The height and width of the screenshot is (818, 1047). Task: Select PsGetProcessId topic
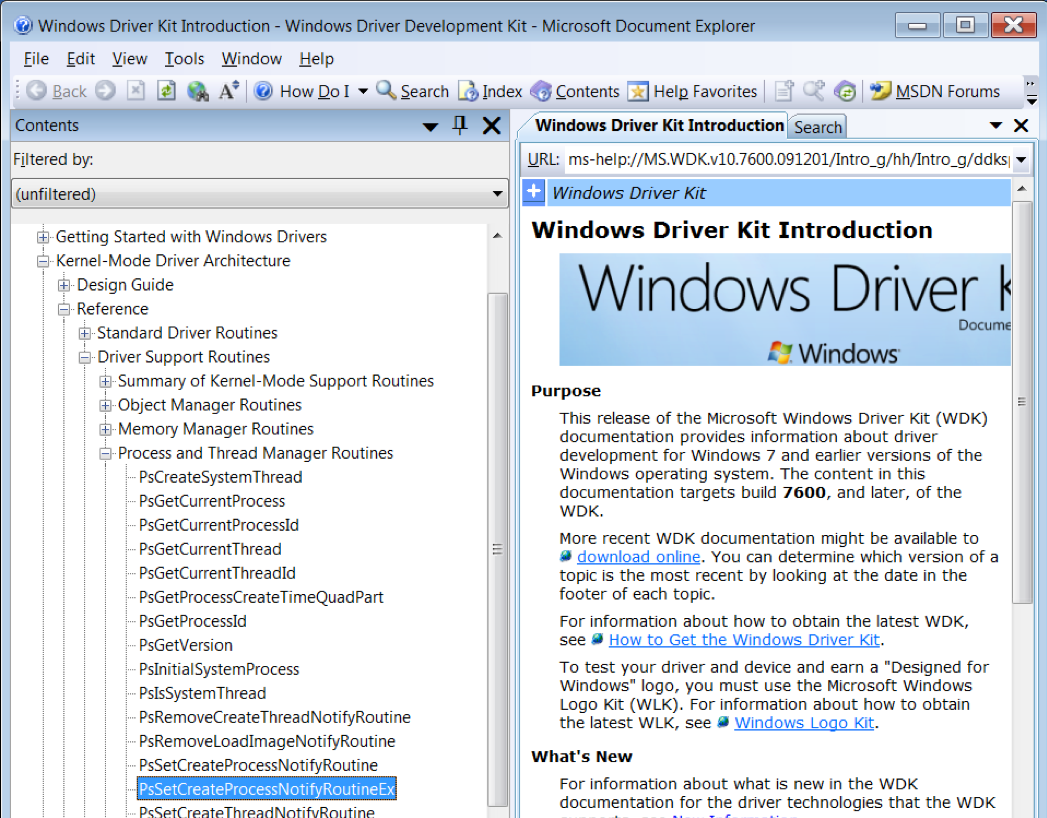[x=192, y=621]
